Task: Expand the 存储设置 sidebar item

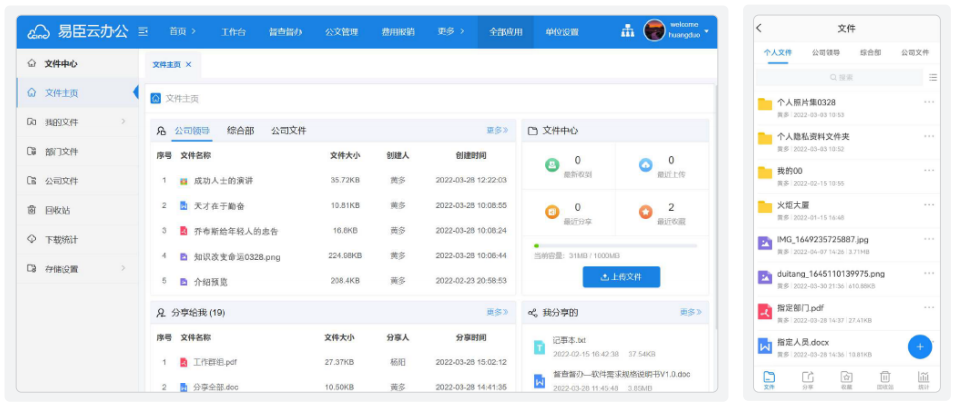Action: [x=123, y=269]
